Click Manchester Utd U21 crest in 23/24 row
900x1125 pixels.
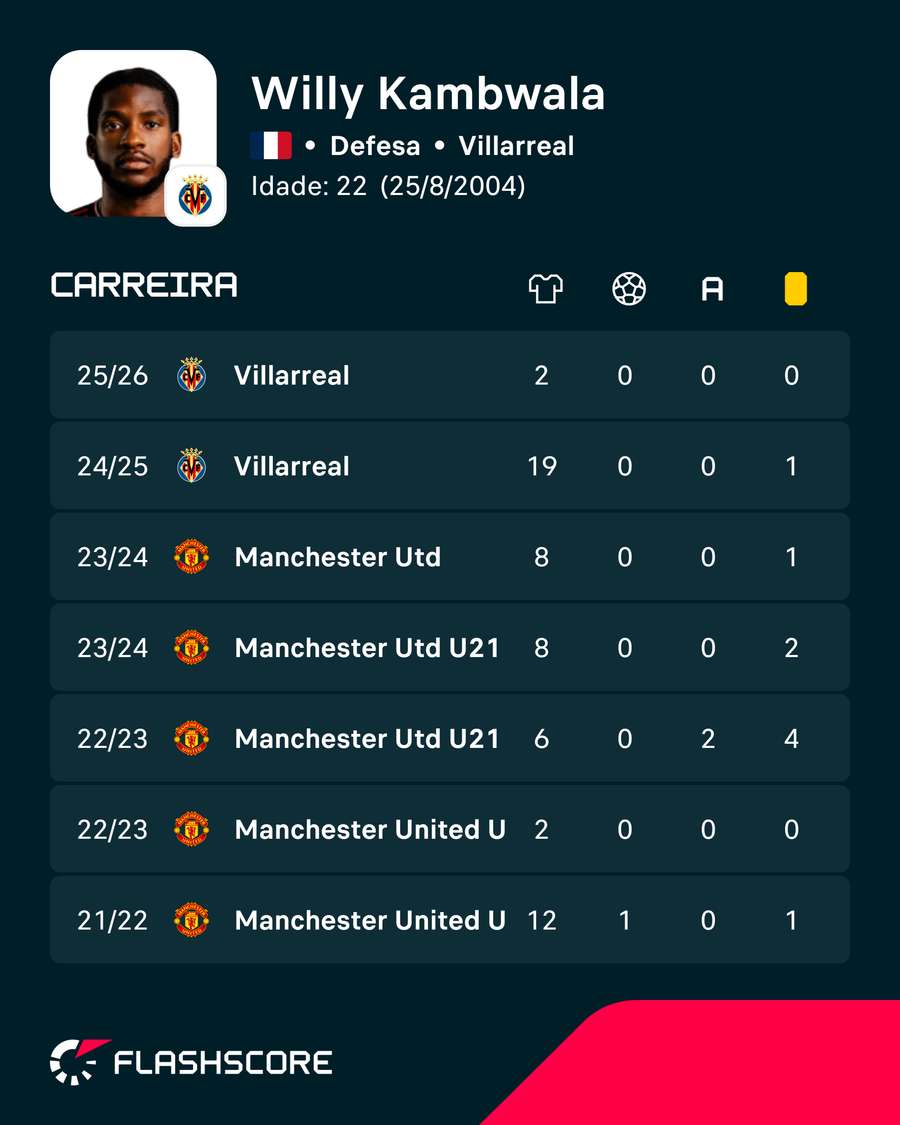pos(192,647)
